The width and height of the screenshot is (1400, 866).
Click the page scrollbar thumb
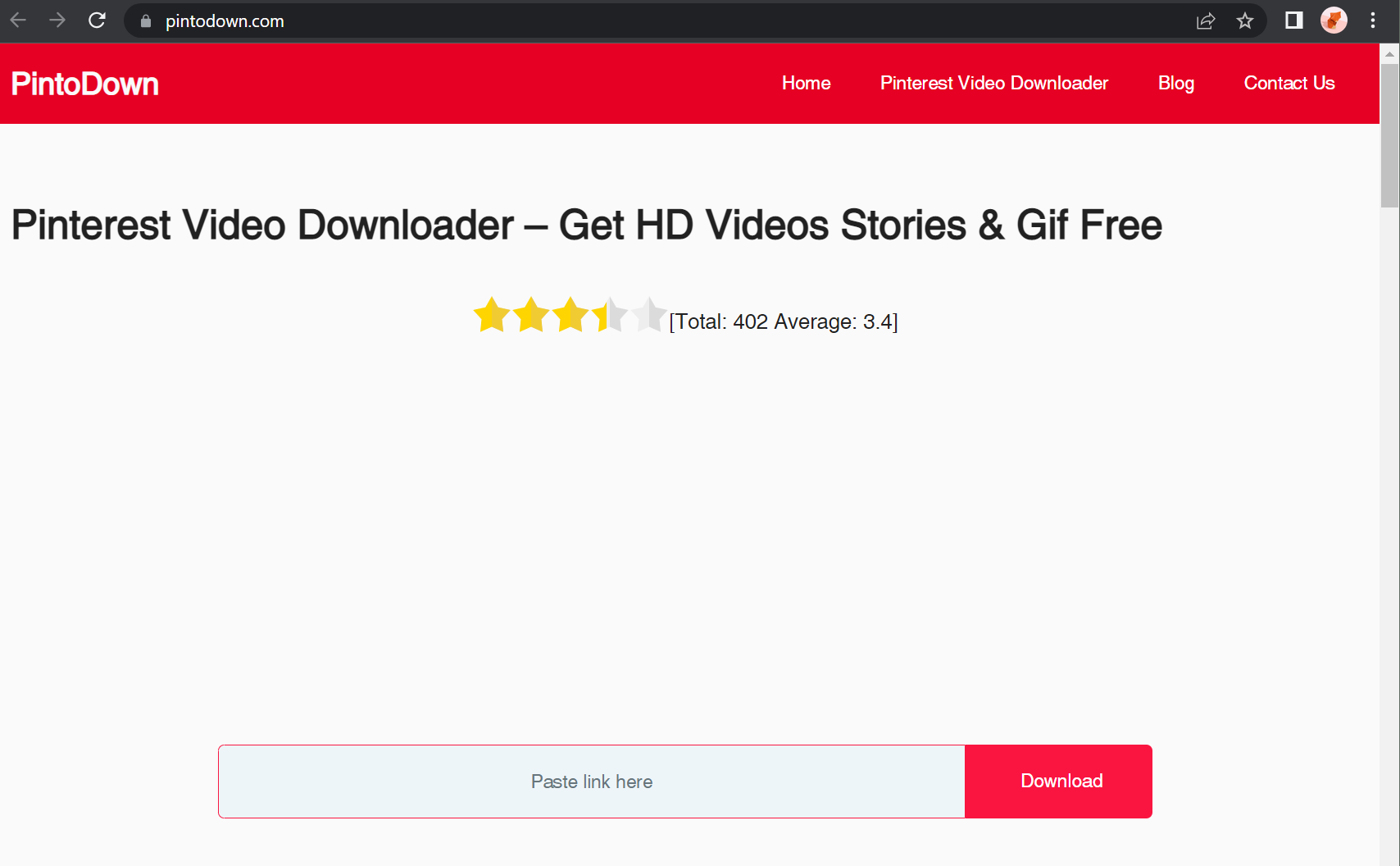[1389, 135]
